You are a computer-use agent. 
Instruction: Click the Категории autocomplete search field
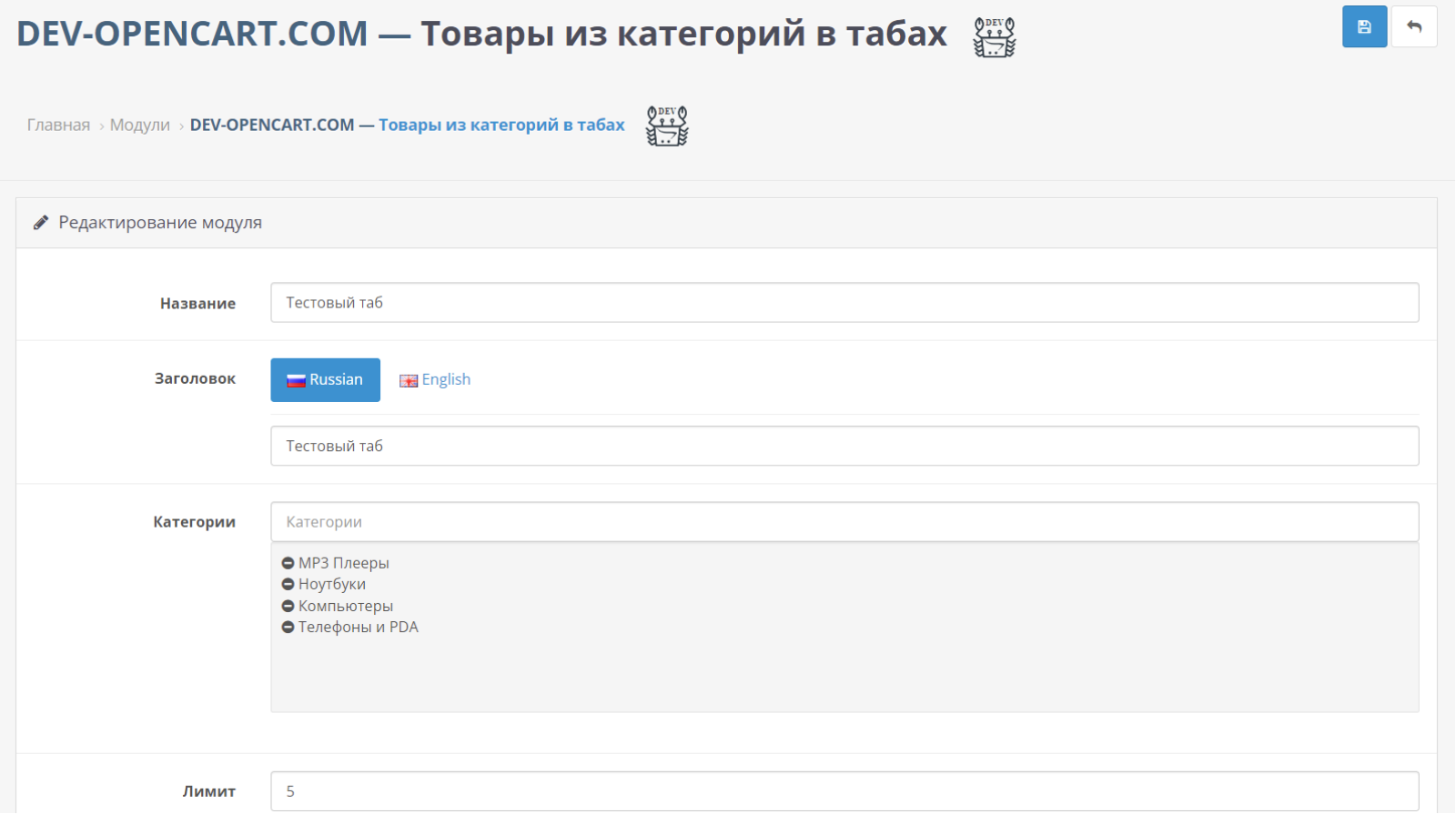point(844,522)
